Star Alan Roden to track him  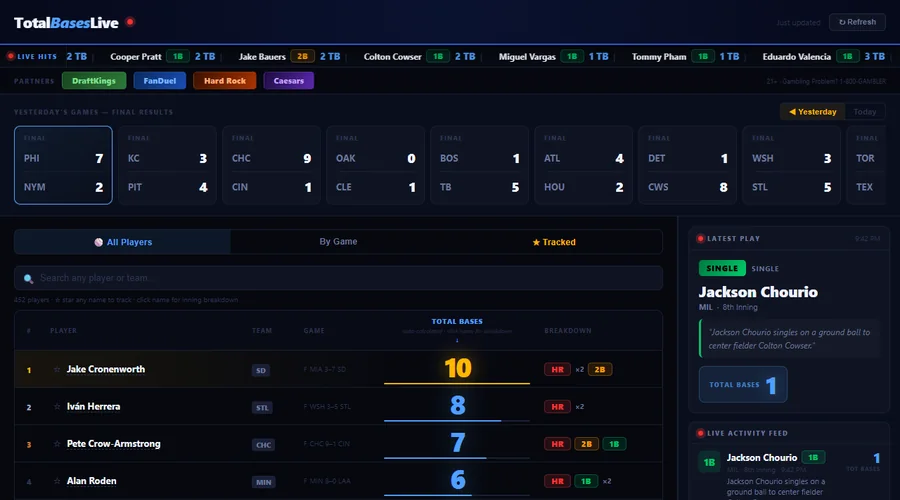[57, 482]
